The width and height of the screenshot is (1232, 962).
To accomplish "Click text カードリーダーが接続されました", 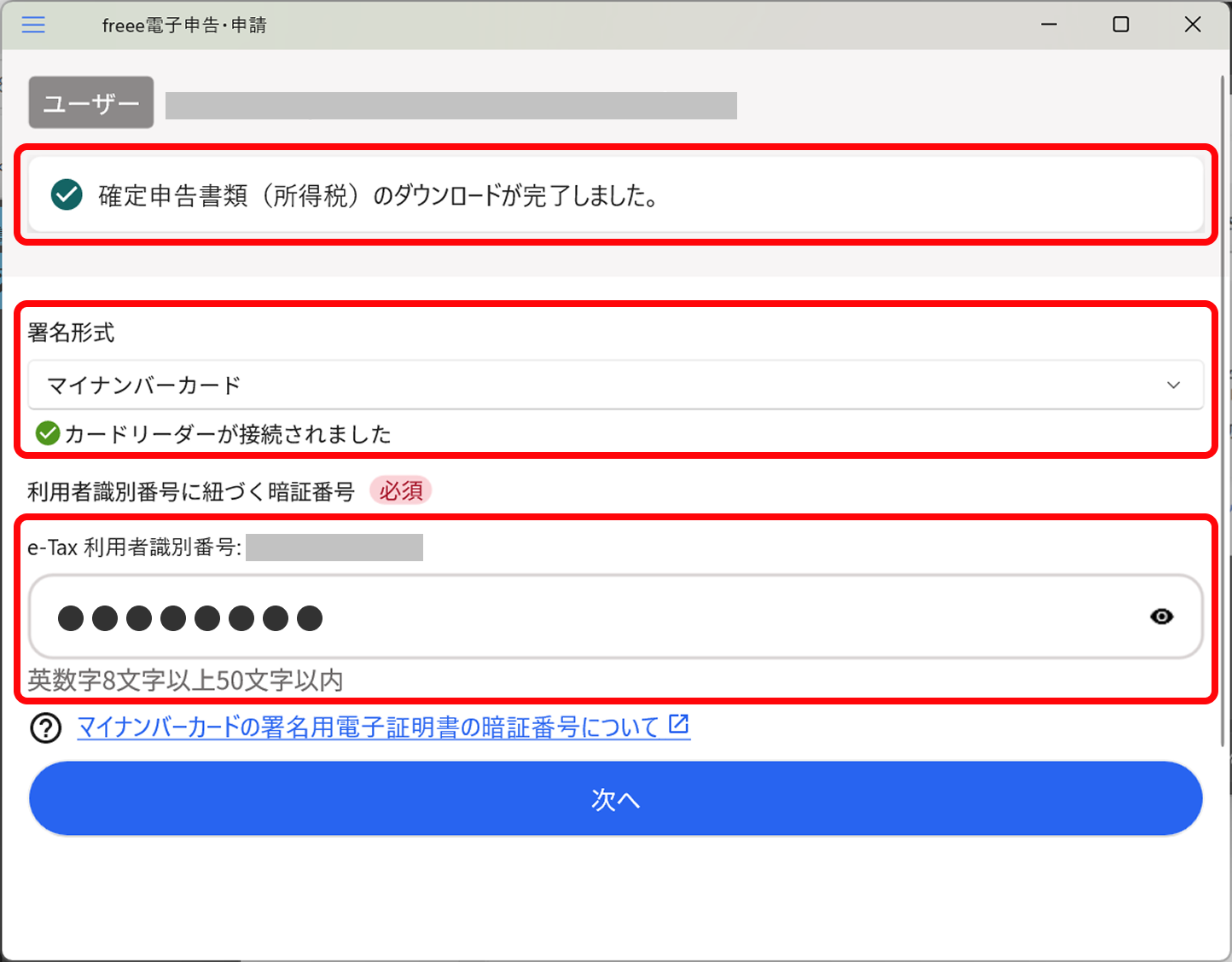I will (228, 434).
